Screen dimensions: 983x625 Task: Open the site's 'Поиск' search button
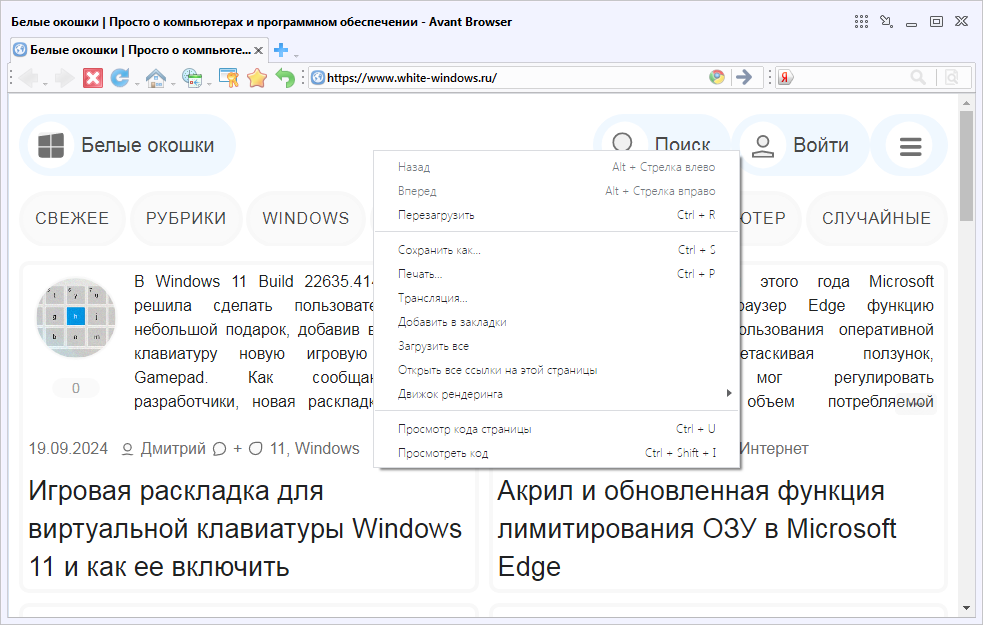662,134
